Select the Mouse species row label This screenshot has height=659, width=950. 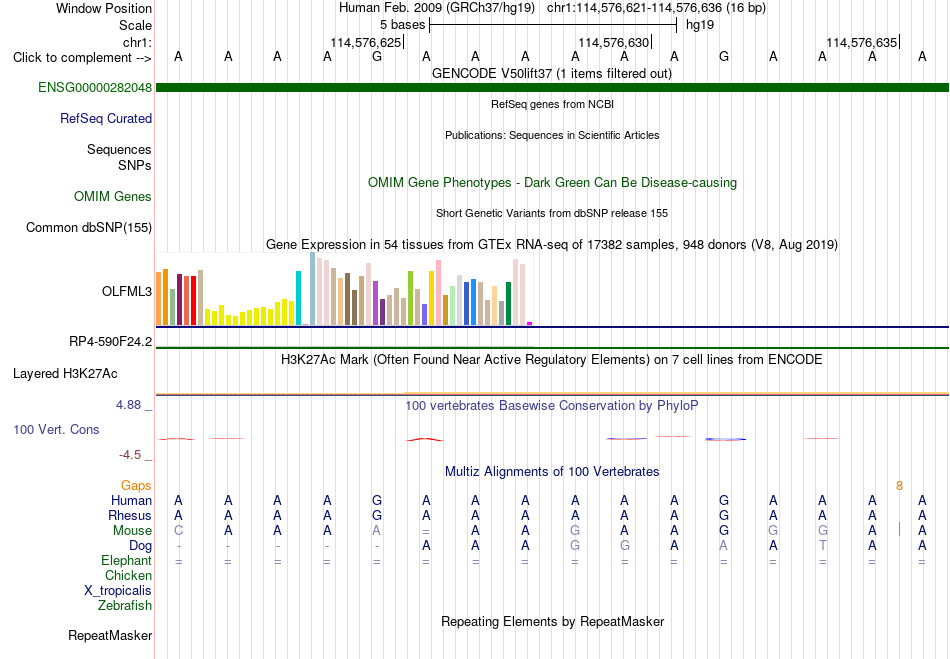[132, 531]
